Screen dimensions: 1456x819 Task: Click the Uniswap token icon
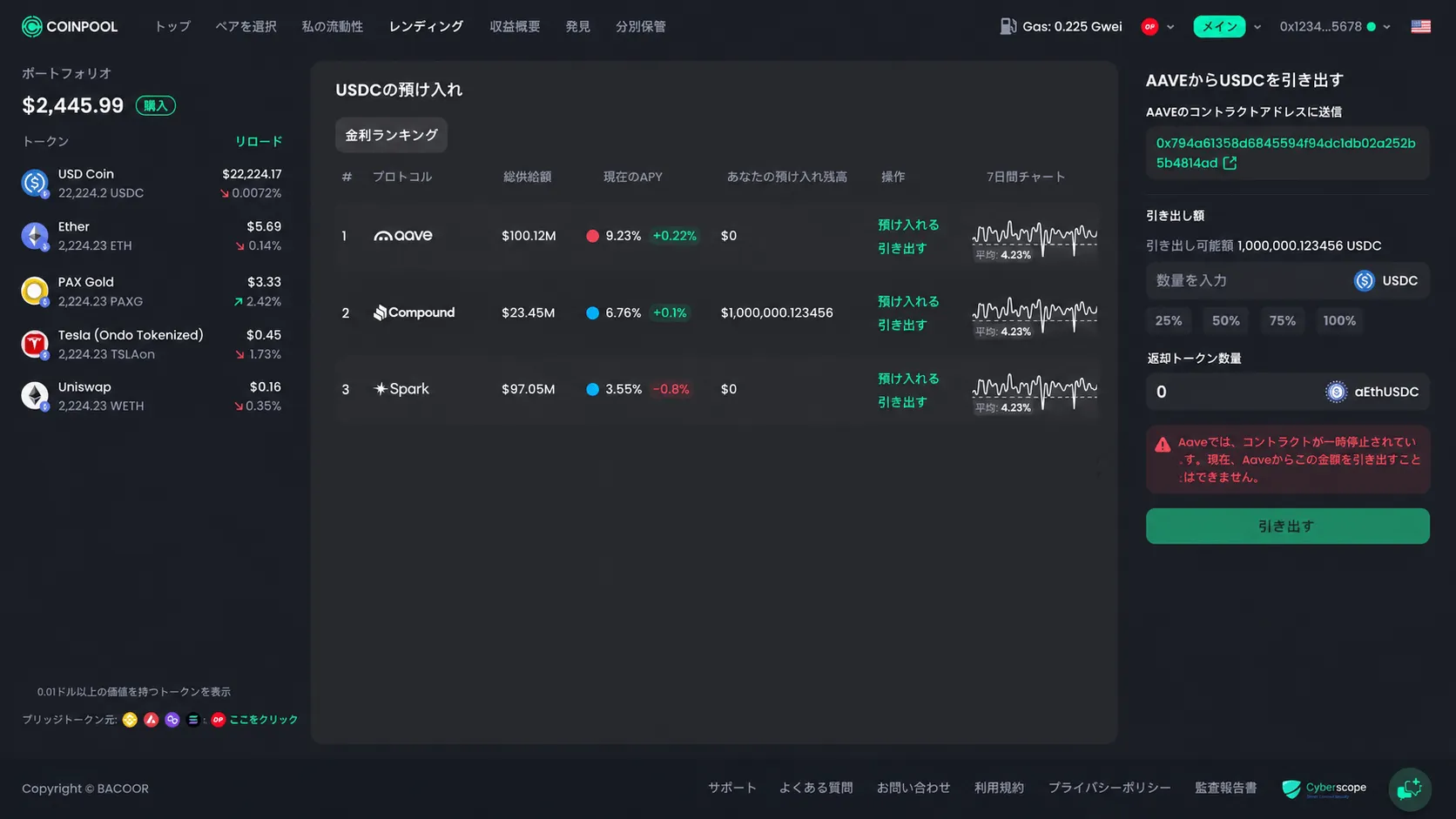[35, 396]
